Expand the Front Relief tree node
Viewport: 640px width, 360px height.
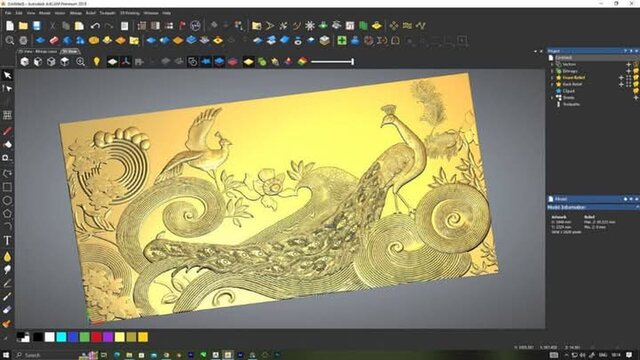tap(552, 78)
